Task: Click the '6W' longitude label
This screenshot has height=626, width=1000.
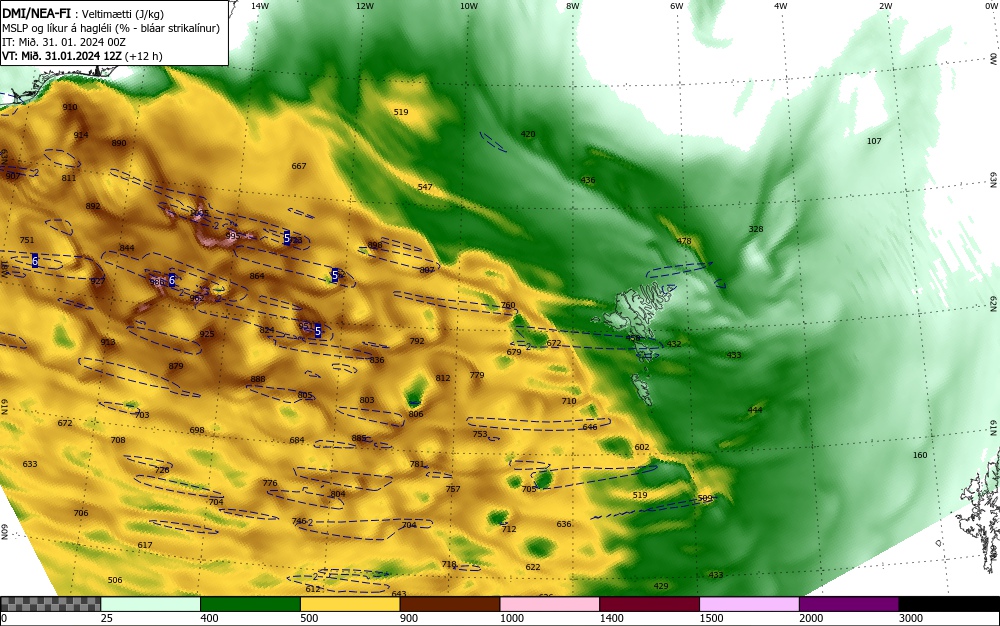Action: (x=677, y=6)
